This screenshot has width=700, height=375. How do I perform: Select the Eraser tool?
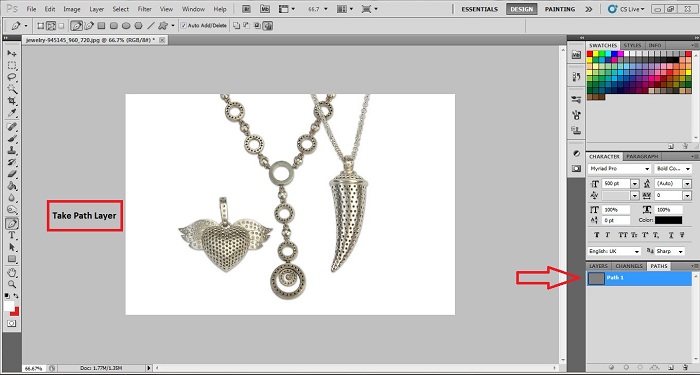click(x=12, y=174)
